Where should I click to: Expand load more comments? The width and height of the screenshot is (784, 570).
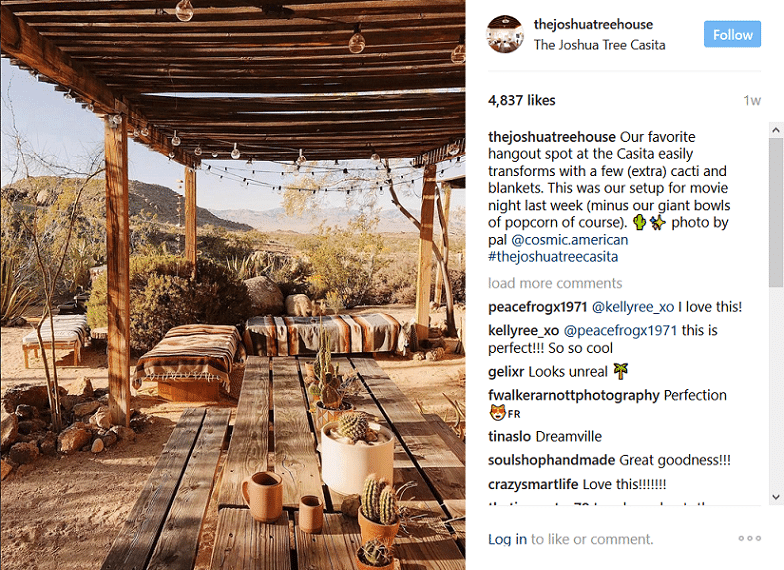555,283
